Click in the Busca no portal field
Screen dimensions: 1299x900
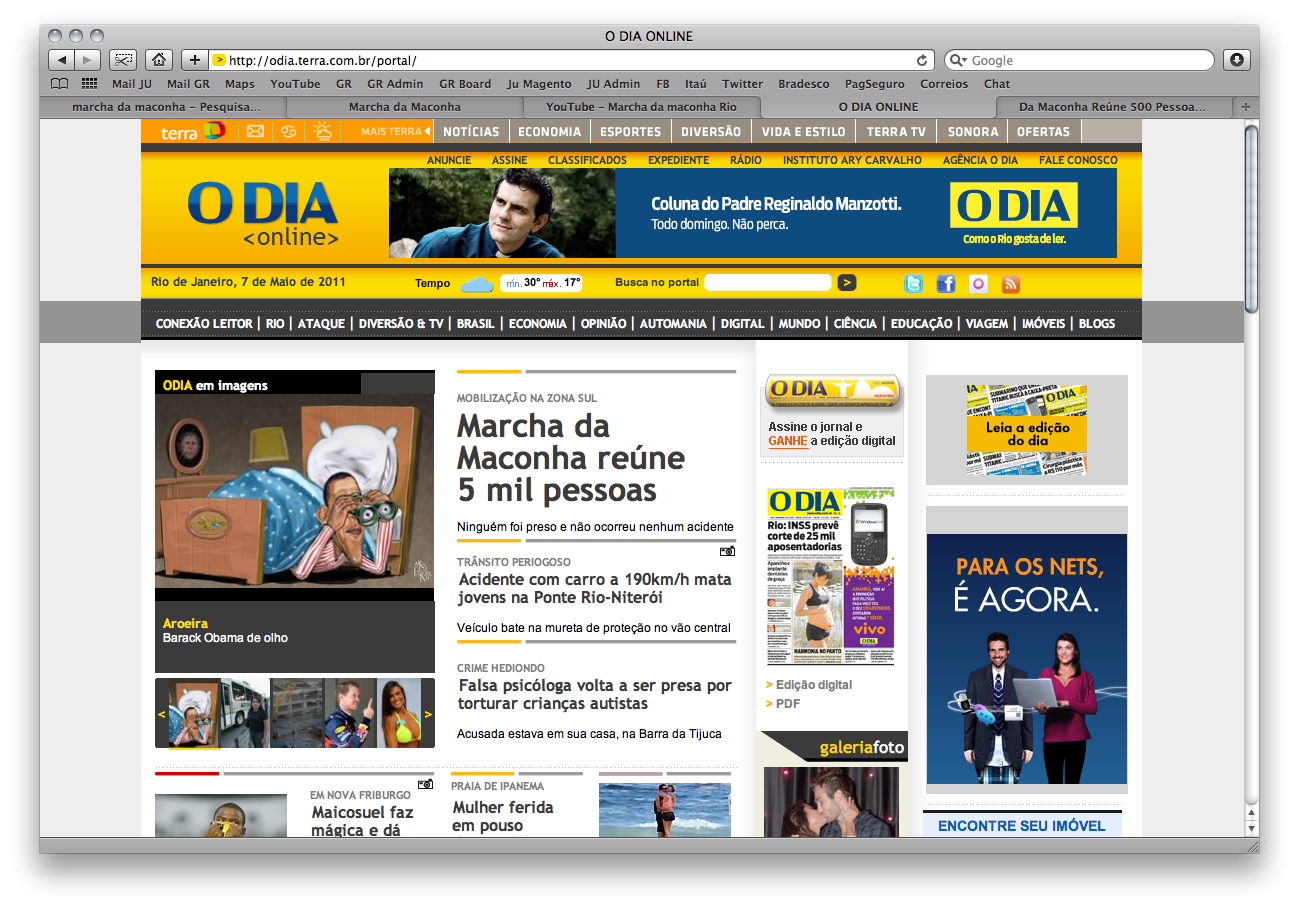point(768,283)
